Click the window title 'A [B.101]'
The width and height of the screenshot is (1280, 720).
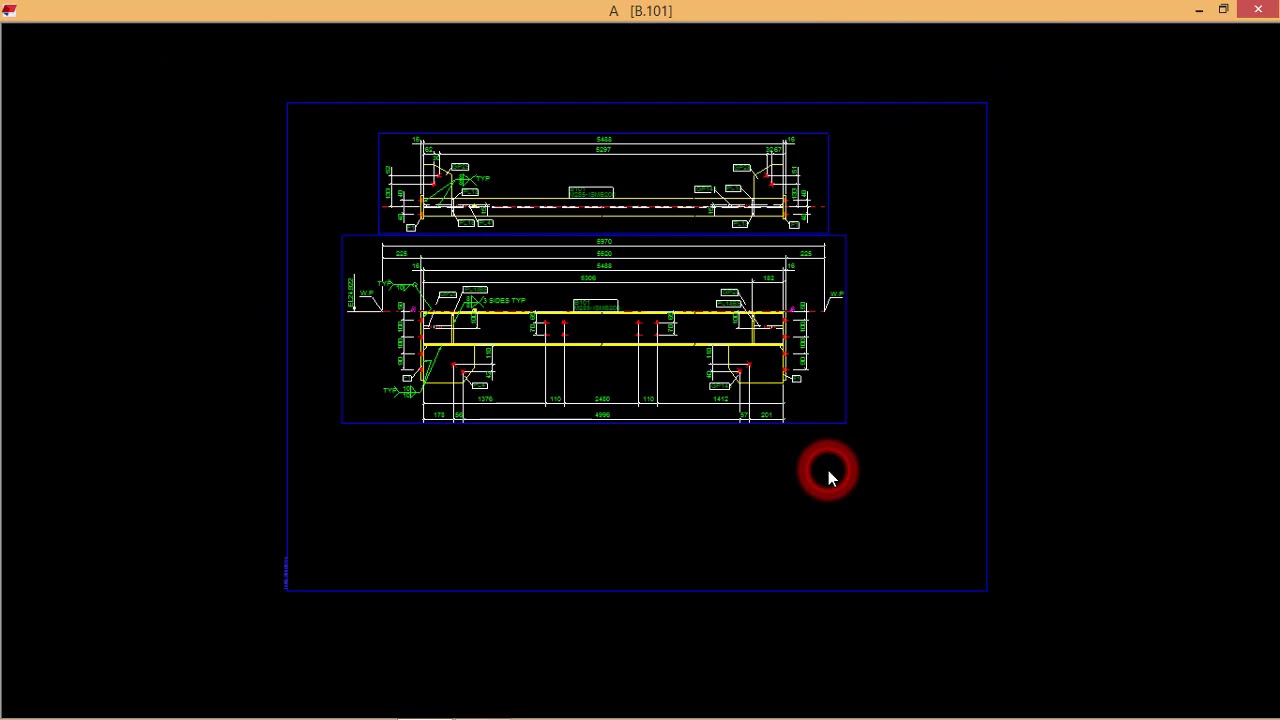click(640, 11)
